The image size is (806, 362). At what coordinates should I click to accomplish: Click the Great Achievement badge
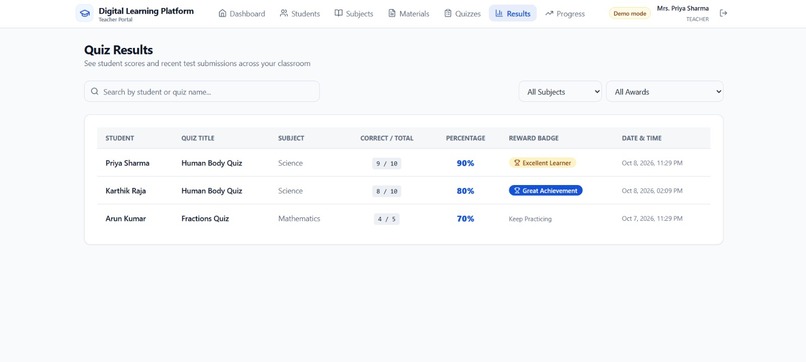pyautogui.click(x=546, y=191)
